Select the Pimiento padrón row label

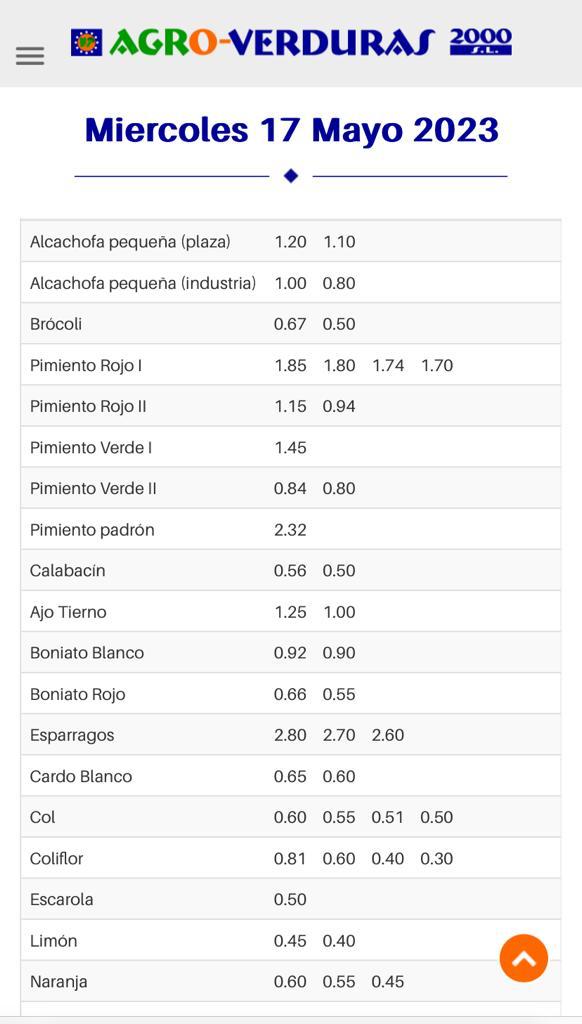point(92,530)
